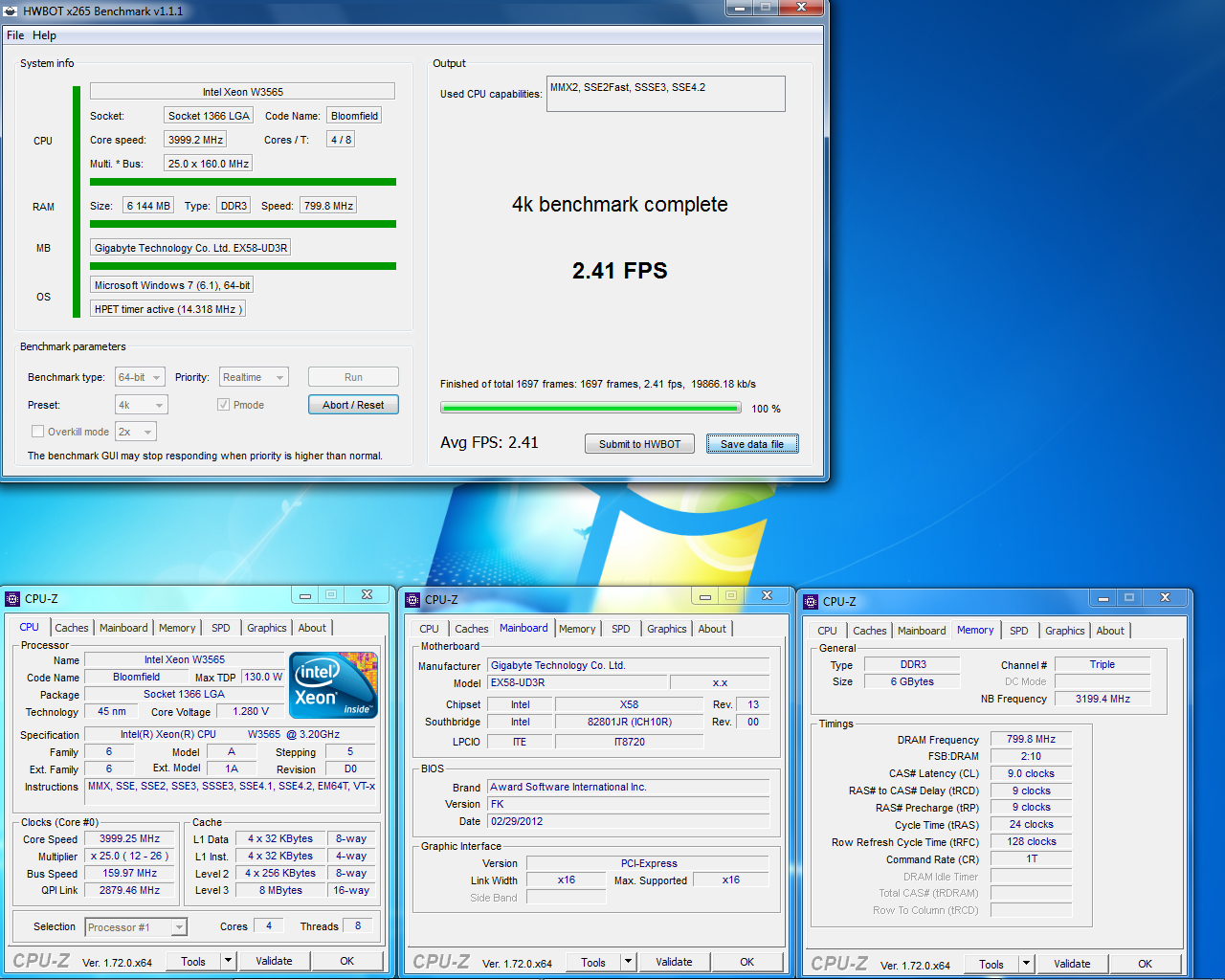Minimize the first CPU-Z window
The width and height of the screenshot is (1225, 980).
click(305, 595)
